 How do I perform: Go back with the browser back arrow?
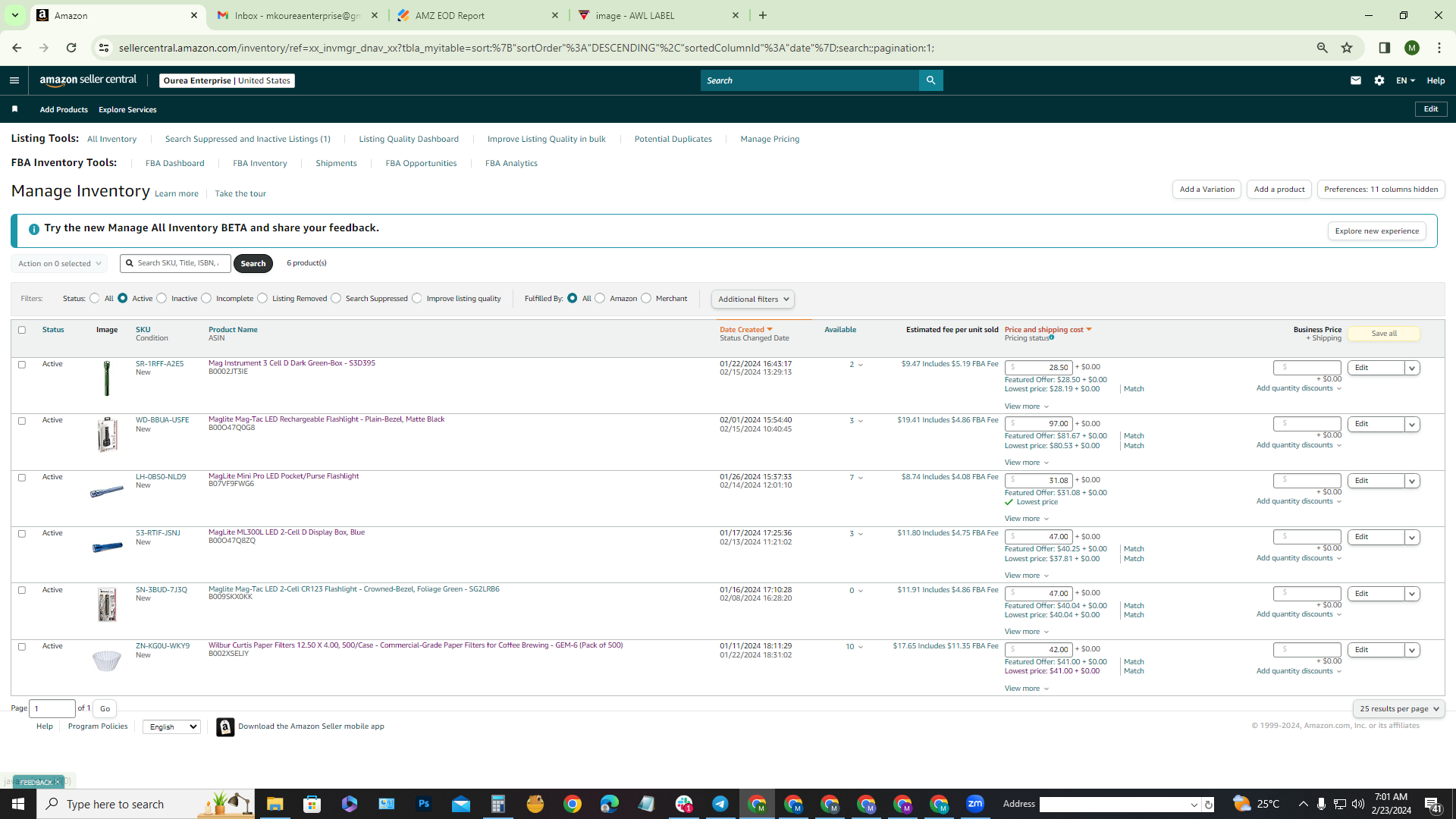[17, 48]
